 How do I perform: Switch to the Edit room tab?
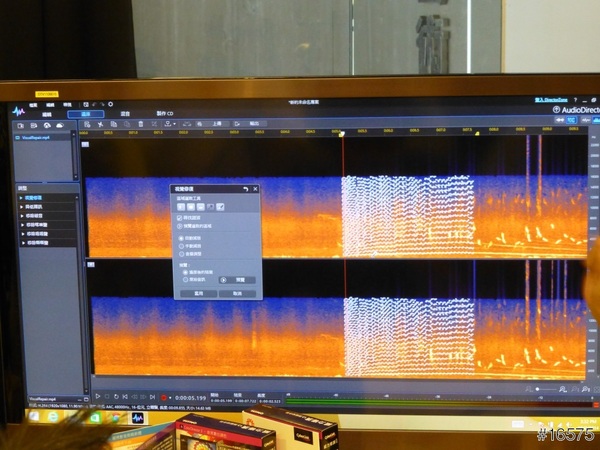click(47, 114)
